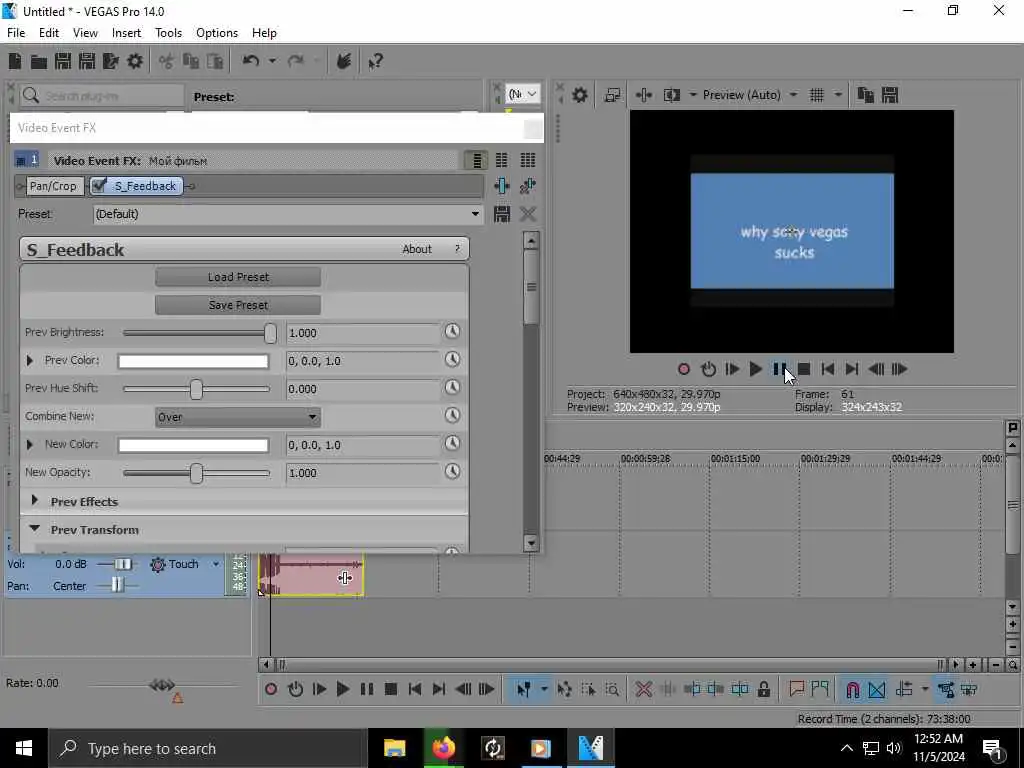
Task: Toggle the Split Screen View icon in preview
Action: pos(672,95)
